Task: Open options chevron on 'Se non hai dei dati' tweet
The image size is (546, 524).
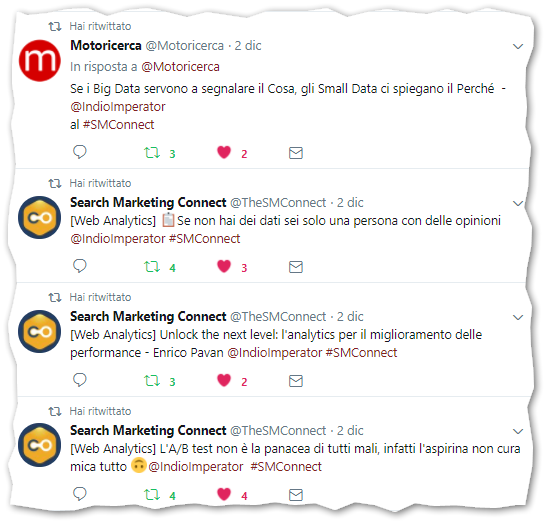Action: pos(518,203)
